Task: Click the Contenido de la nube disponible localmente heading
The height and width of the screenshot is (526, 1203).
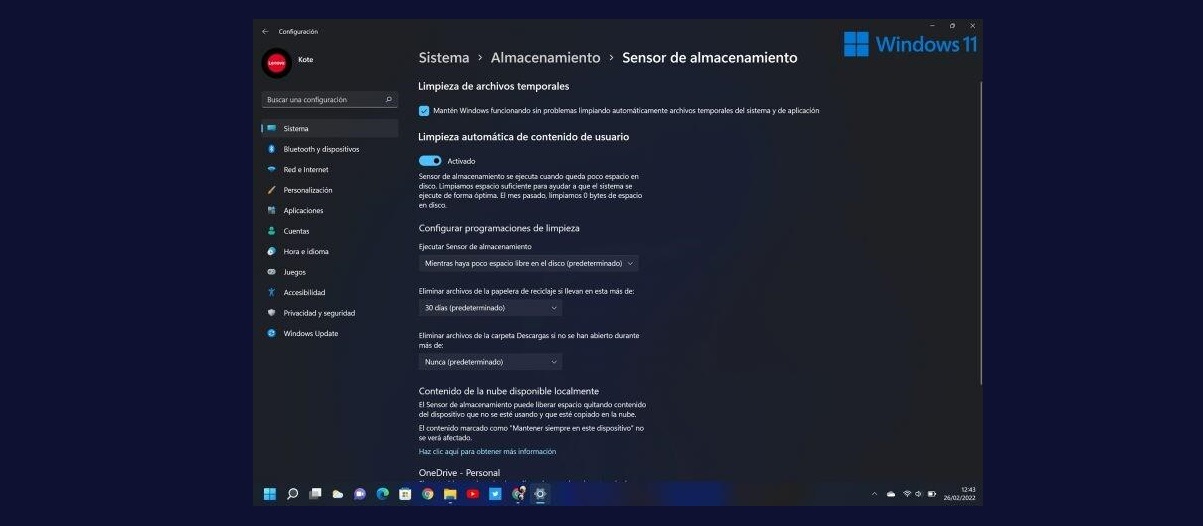Action: (509, 391)
